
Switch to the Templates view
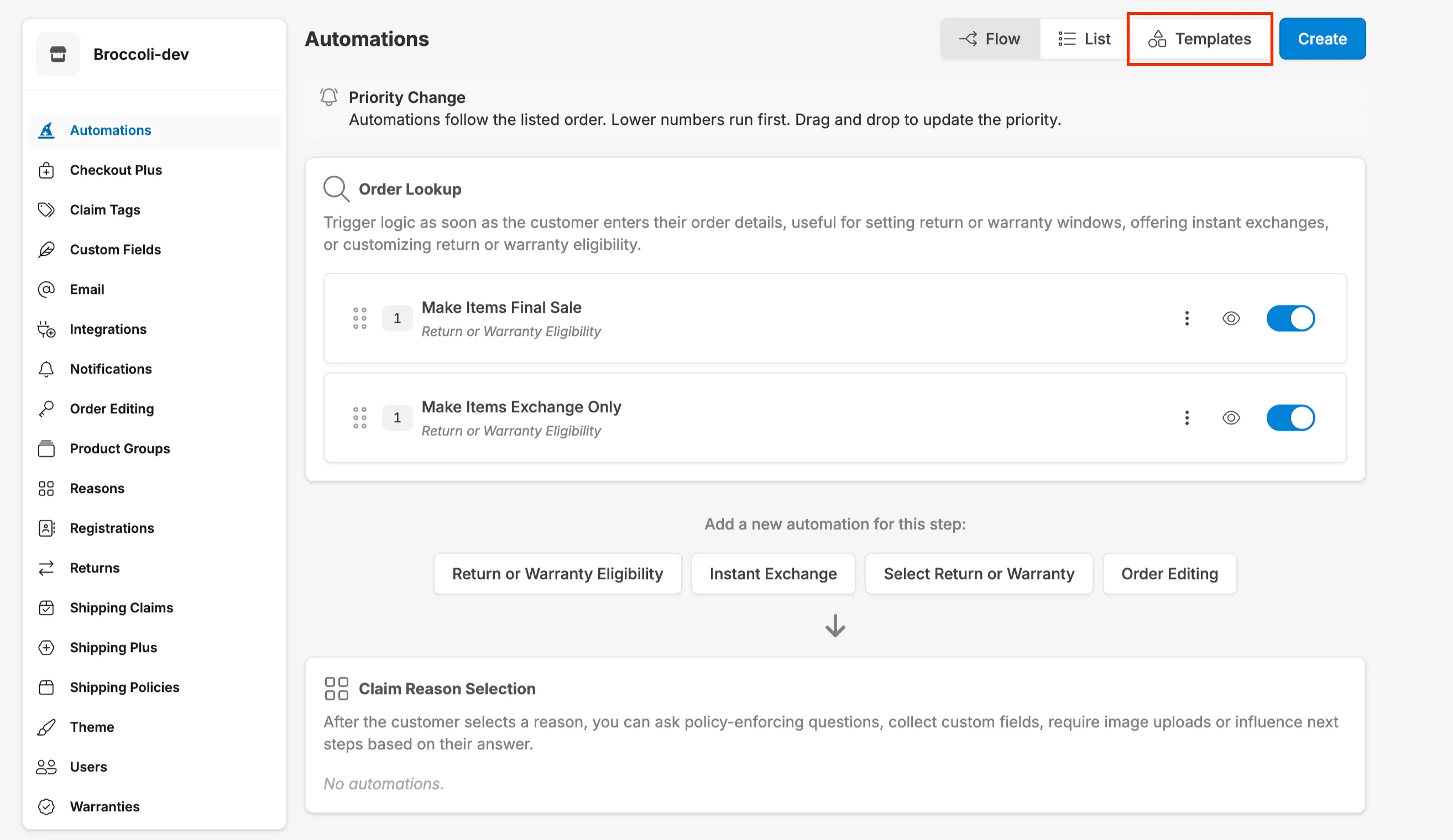tap(1200, 39)
